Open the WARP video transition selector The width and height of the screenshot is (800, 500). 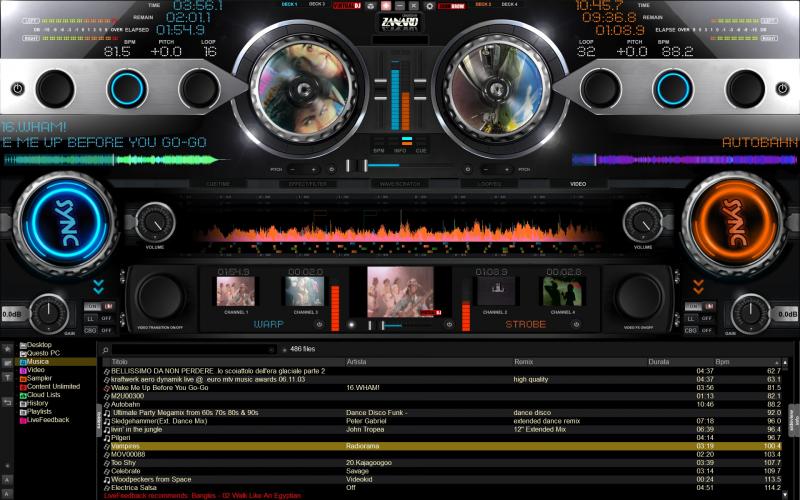click(268, 324)
